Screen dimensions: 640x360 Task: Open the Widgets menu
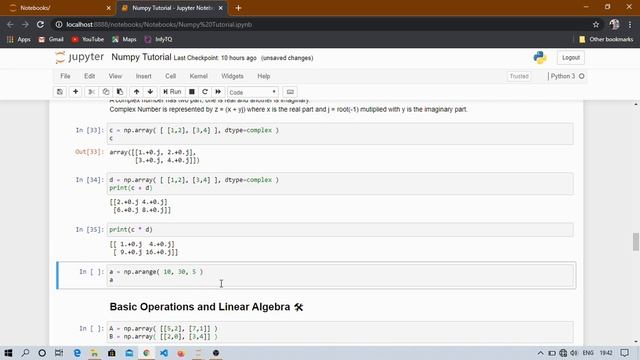click(232, 76)
